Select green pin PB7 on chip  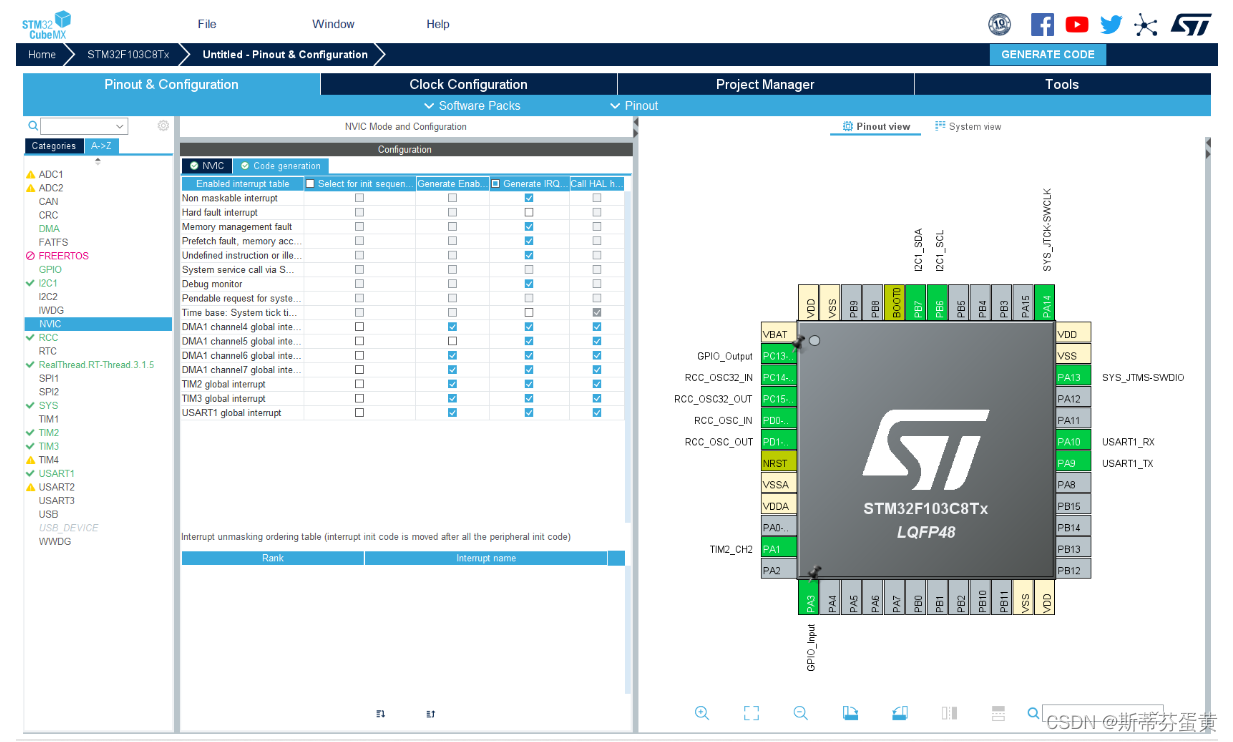918,301
